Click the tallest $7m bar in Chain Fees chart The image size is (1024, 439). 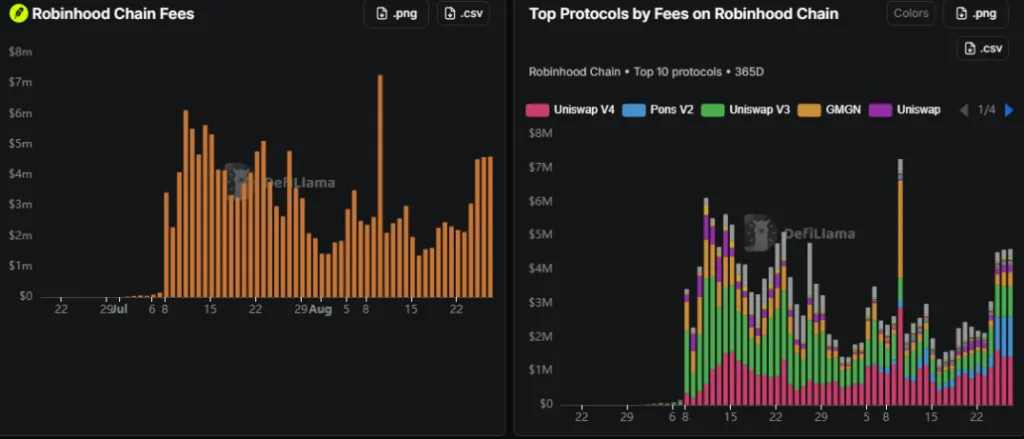tap(380, 186)
